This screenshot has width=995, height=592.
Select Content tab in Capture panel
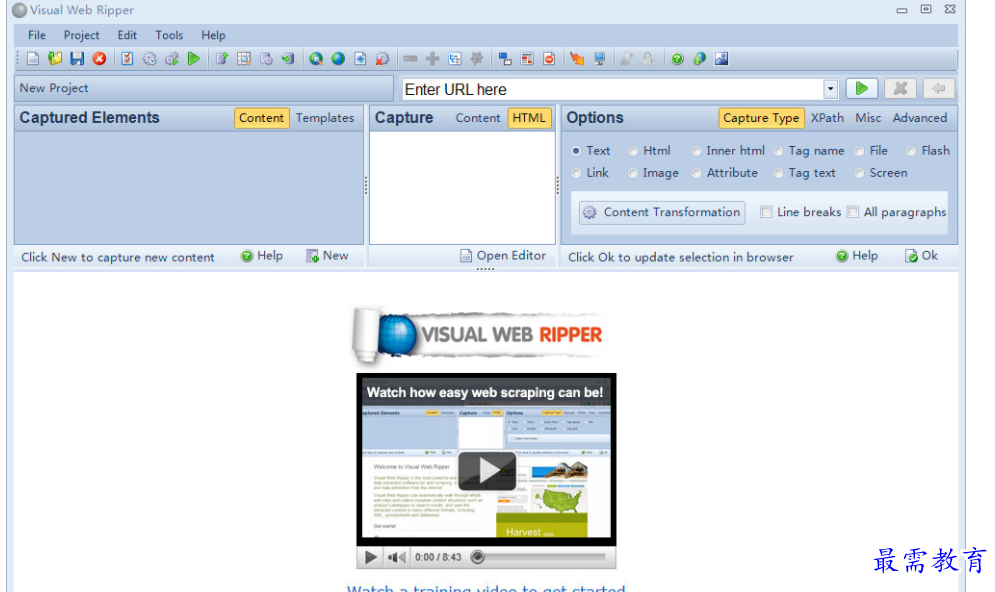pyautogui.click(x=477, y=118)
